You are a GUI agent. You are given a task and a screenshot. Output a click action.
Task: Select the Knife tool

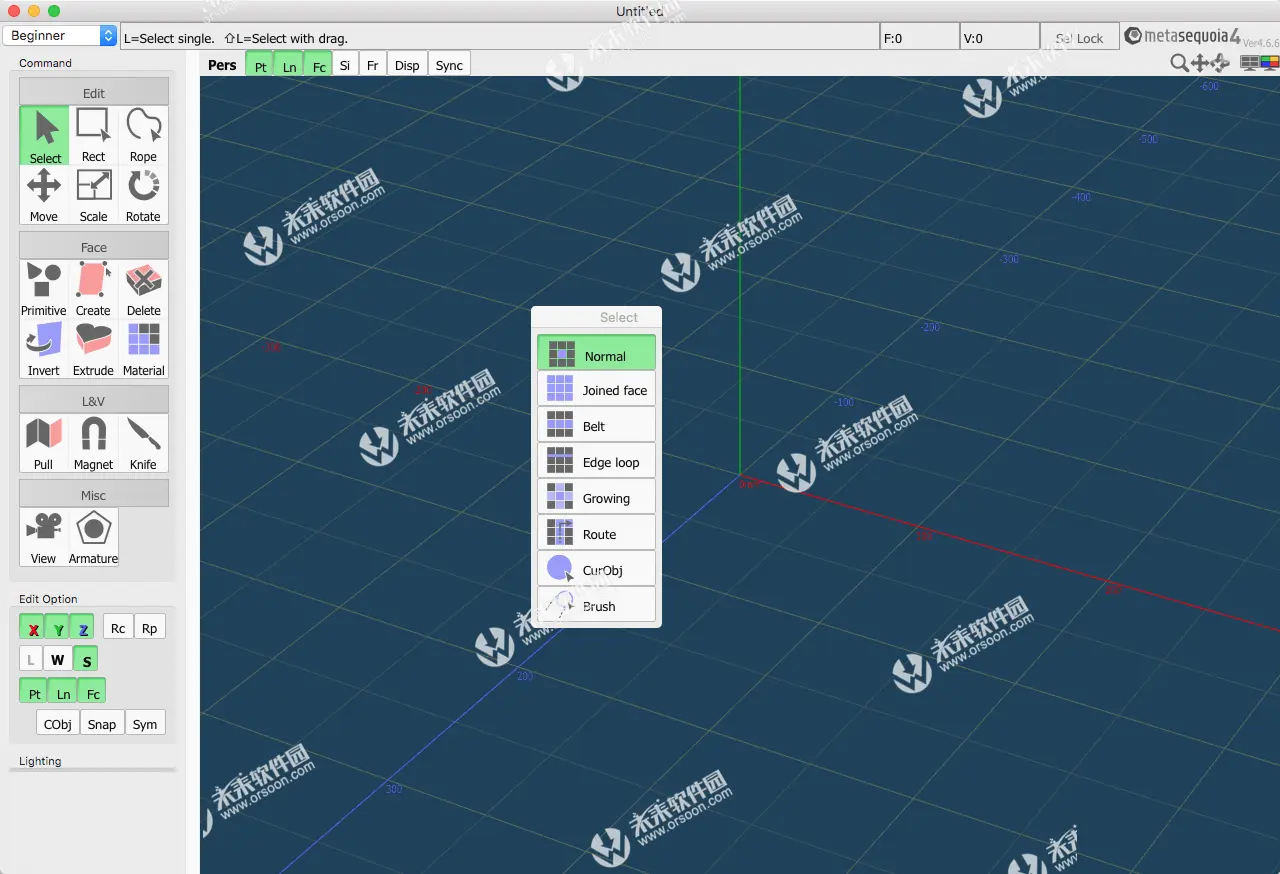144,443
